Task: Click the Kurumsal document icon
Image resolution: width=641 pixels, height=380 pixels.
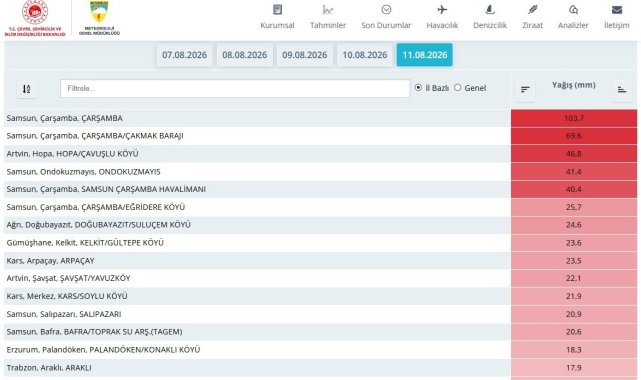Action: pos(277,10)
